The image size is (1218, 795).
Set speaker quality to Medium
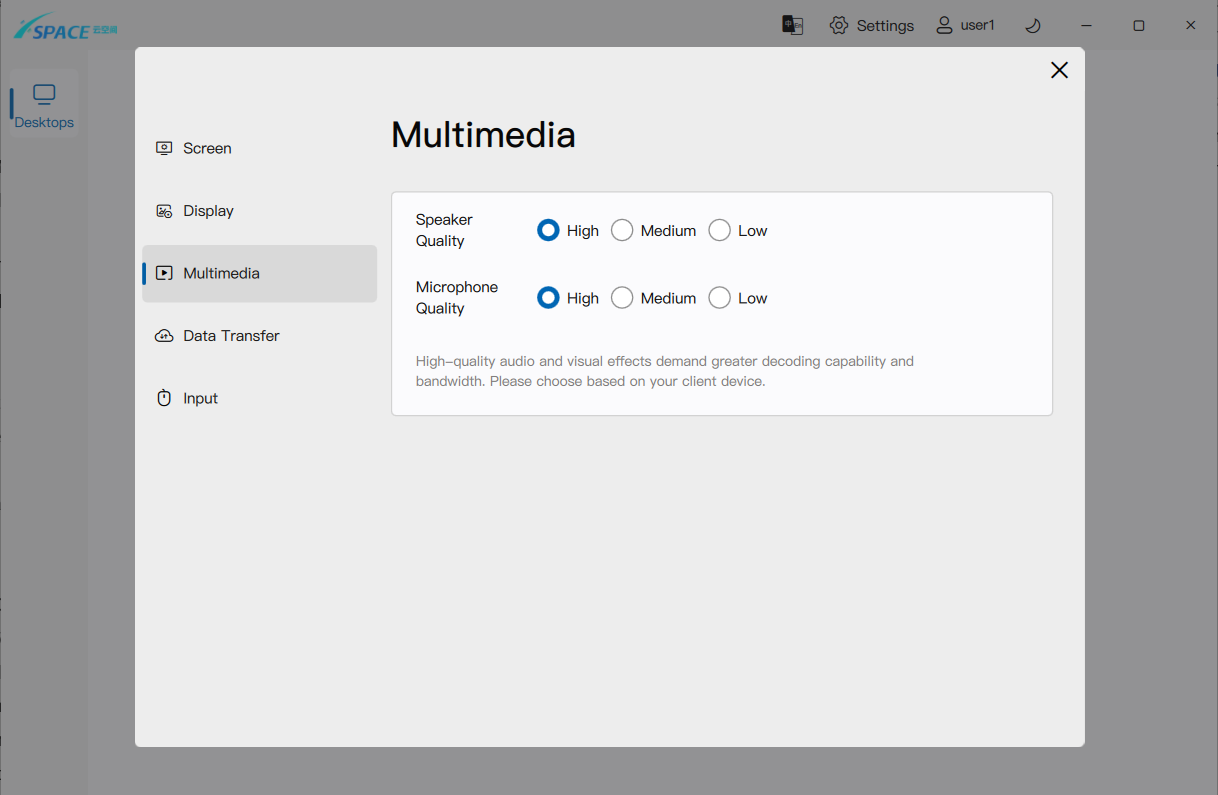pyautogui.click(x=622, y=230)
